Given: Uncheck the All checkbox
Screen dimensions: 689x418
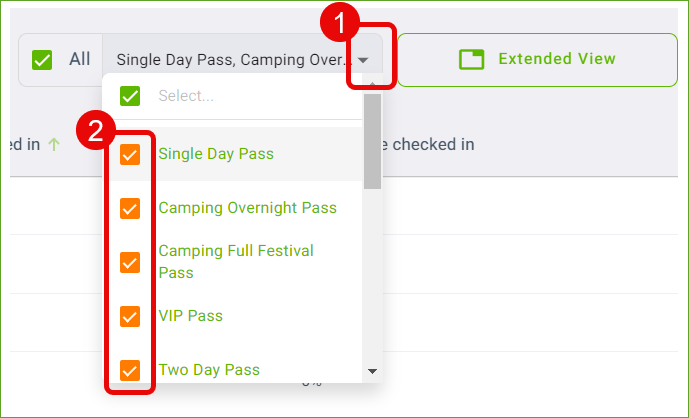Looking at the screenshot, I should [x=42, y=60].
